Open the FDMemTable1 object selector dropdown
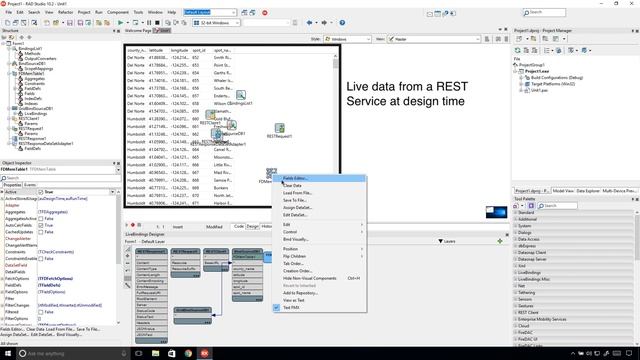 point(118,169)
